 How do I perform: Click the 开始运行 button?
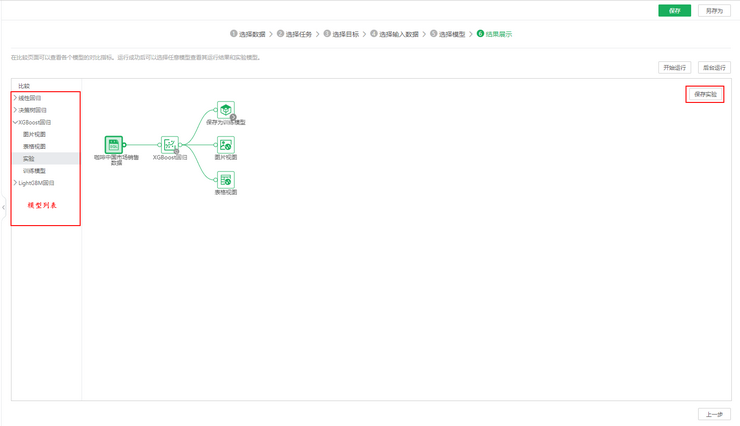pos(674,67)
